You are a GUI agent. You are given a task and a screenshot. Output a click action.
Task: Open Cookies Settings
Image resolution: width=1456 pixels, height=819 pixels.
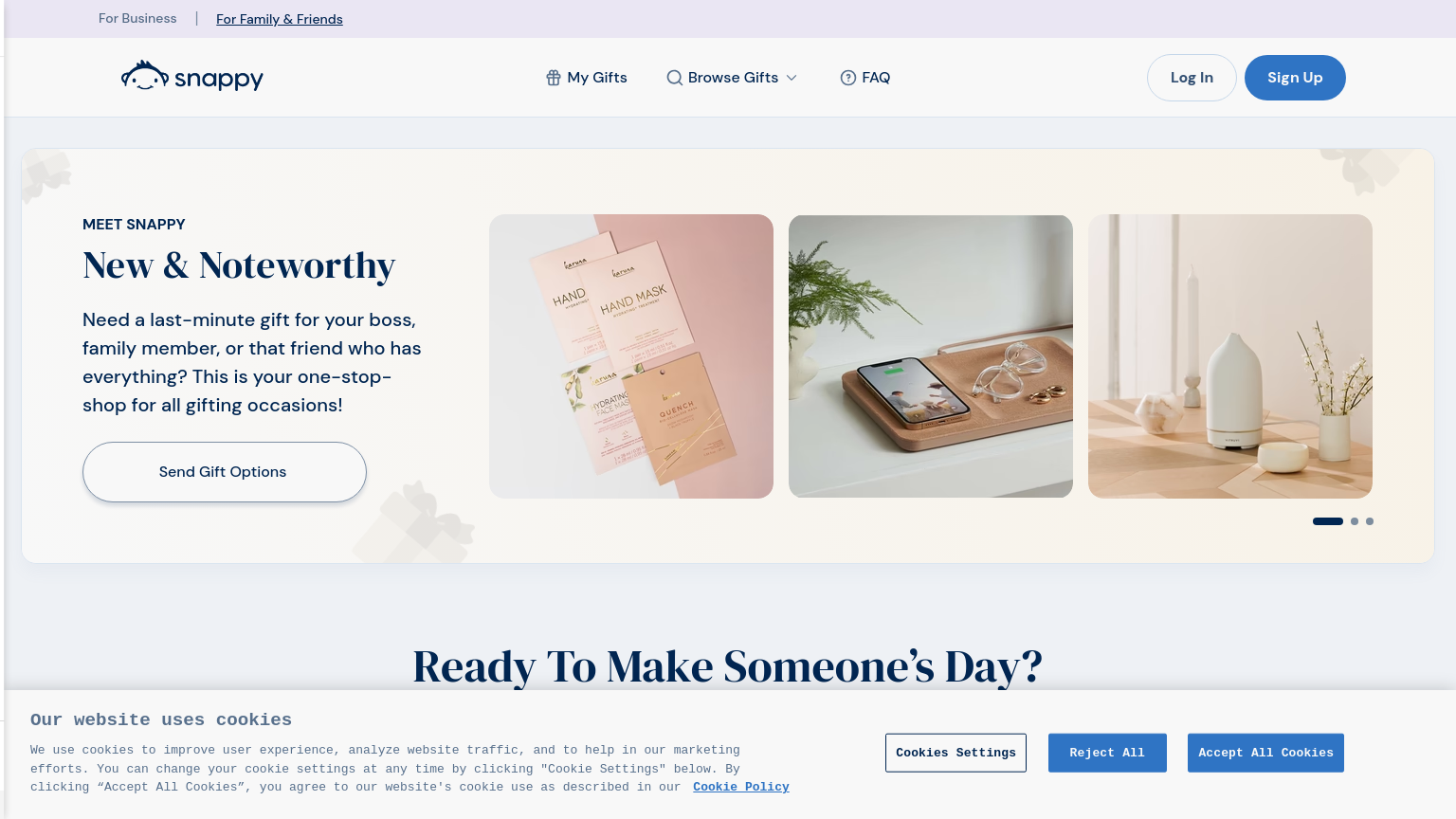(x=955, y=753)
